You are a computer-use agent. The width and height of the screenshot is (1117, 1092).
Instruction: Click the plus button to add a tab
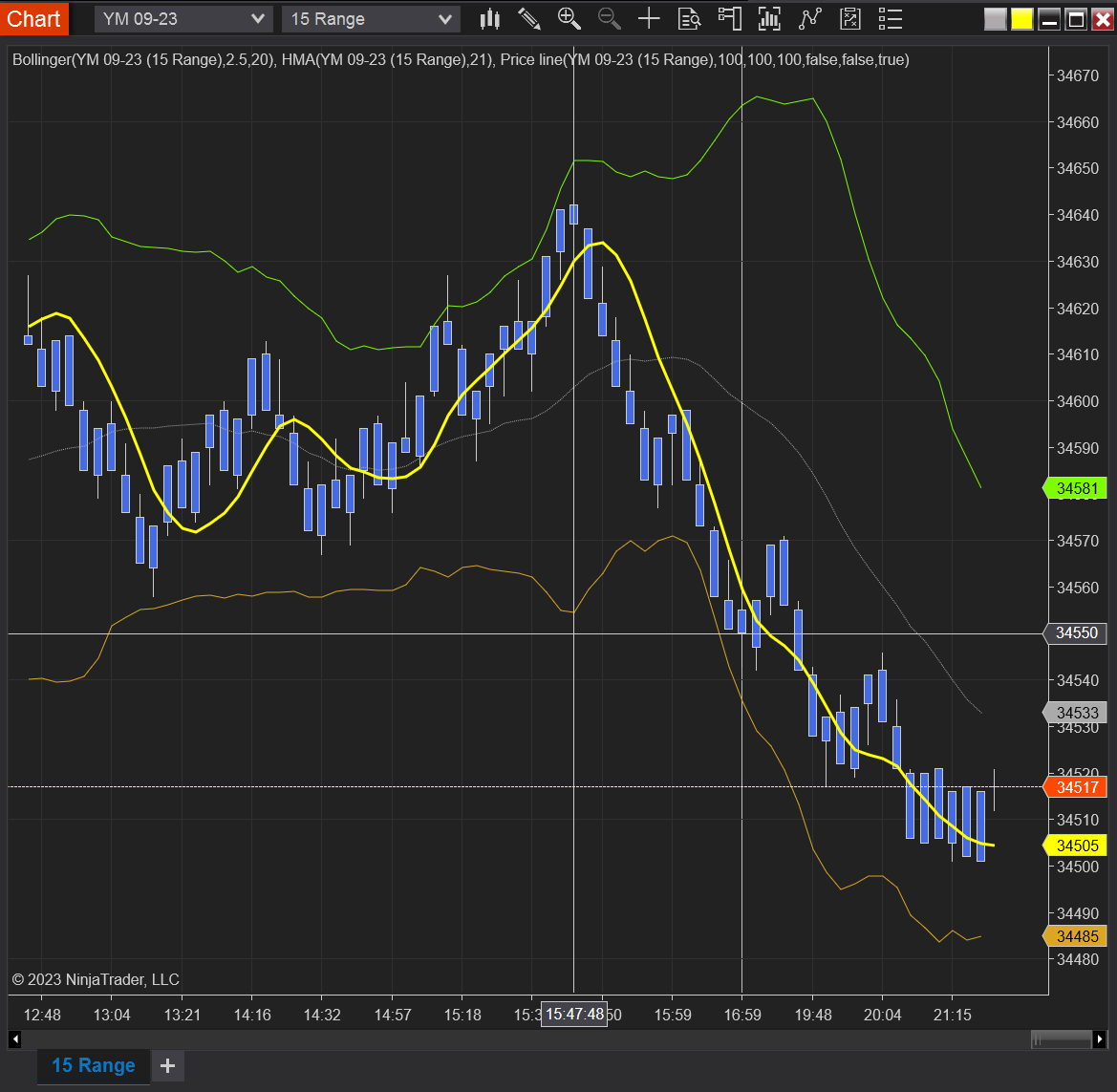coord(167,1065)
